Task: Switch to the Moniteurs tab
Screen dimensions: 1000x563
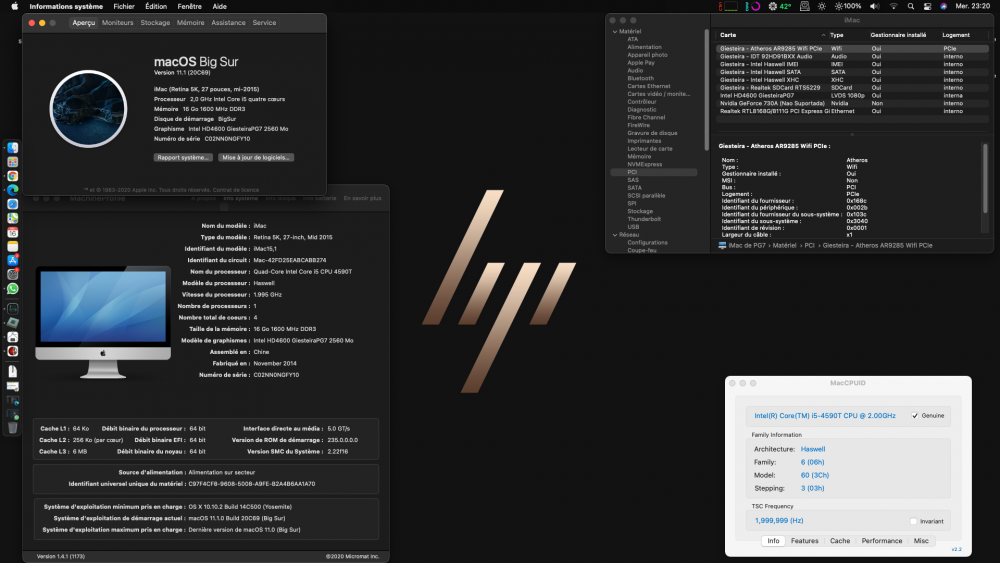Action: pos(117,22)
